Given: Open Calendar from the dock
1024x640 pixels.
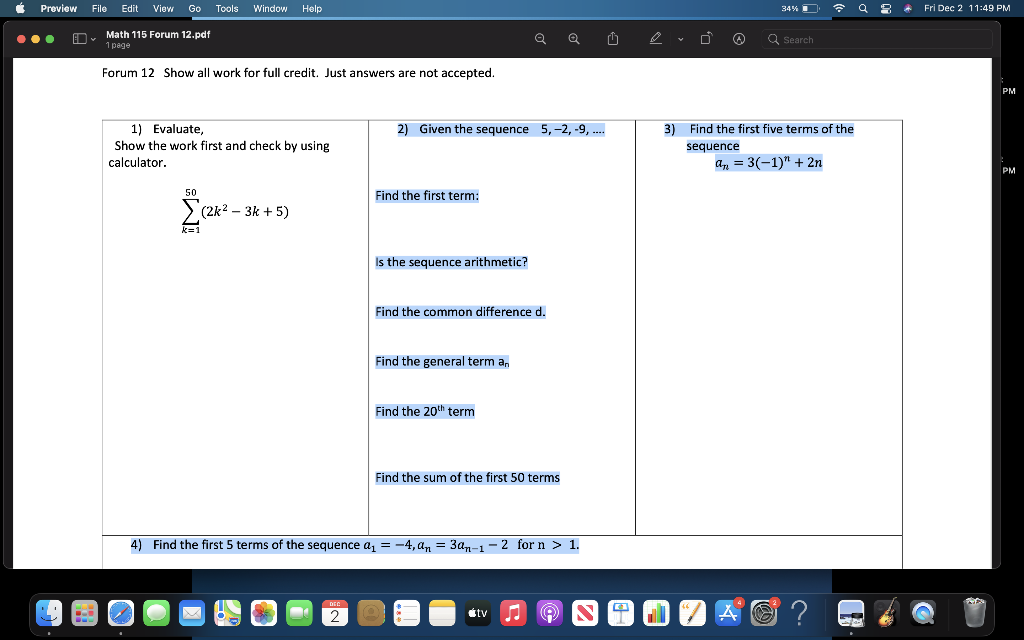Looking at the screenshot, I should 335,613.
